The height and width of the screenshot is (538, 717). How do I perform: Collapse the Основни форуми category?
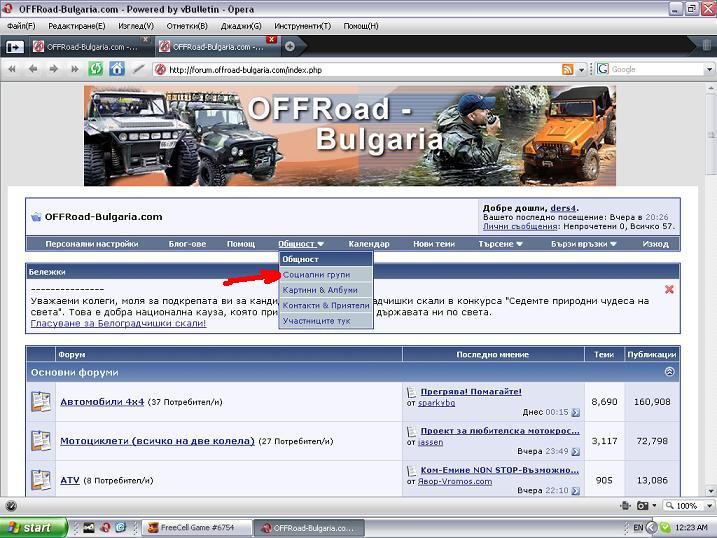coord(669,372)
